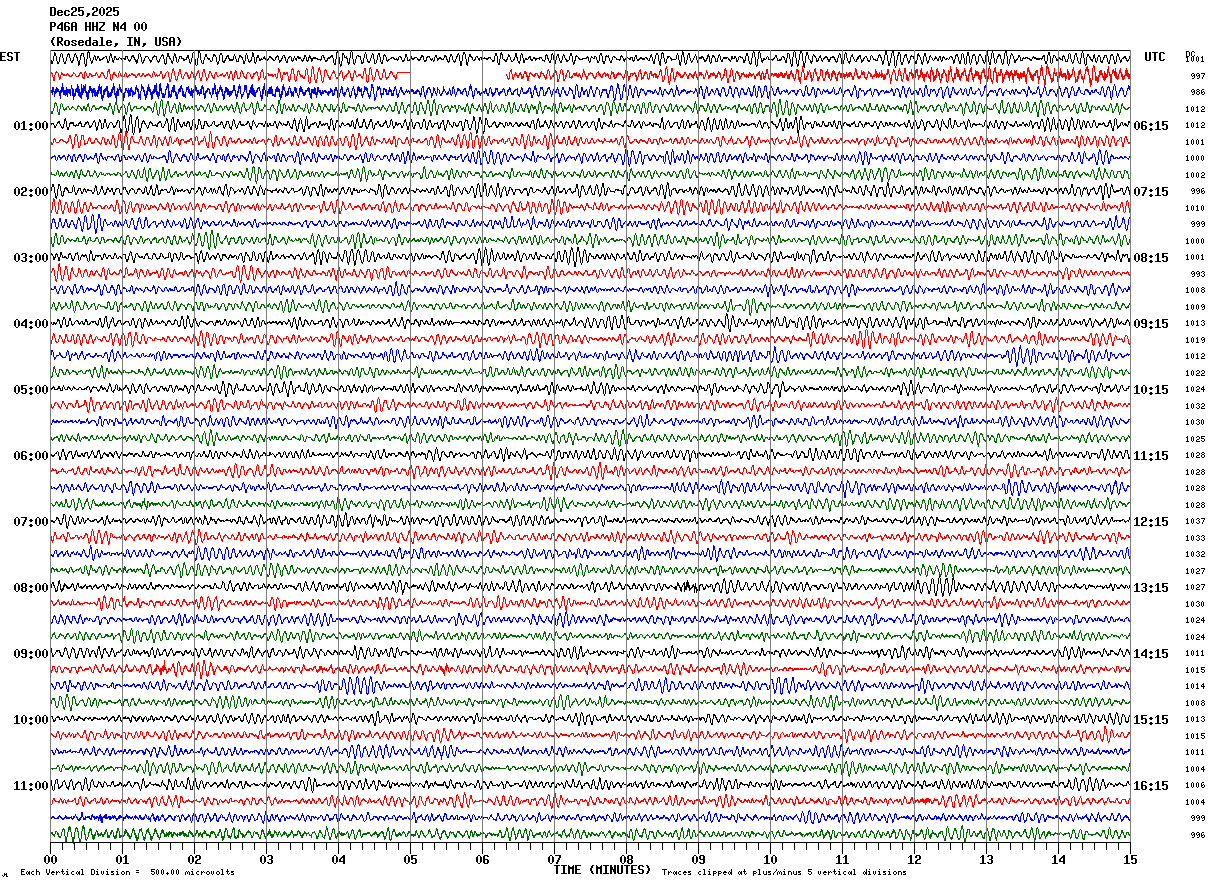1210x886 pixels.
Task: Select the 06:00 EST row label
Action: coord(31,456)
